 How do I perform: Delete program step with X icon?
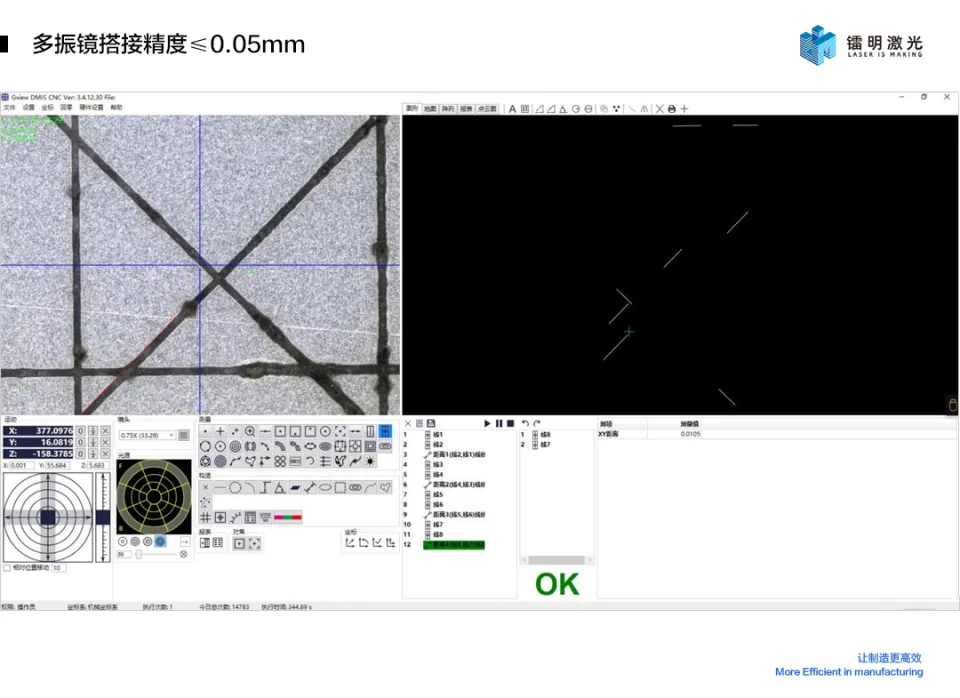coord(408,423)
